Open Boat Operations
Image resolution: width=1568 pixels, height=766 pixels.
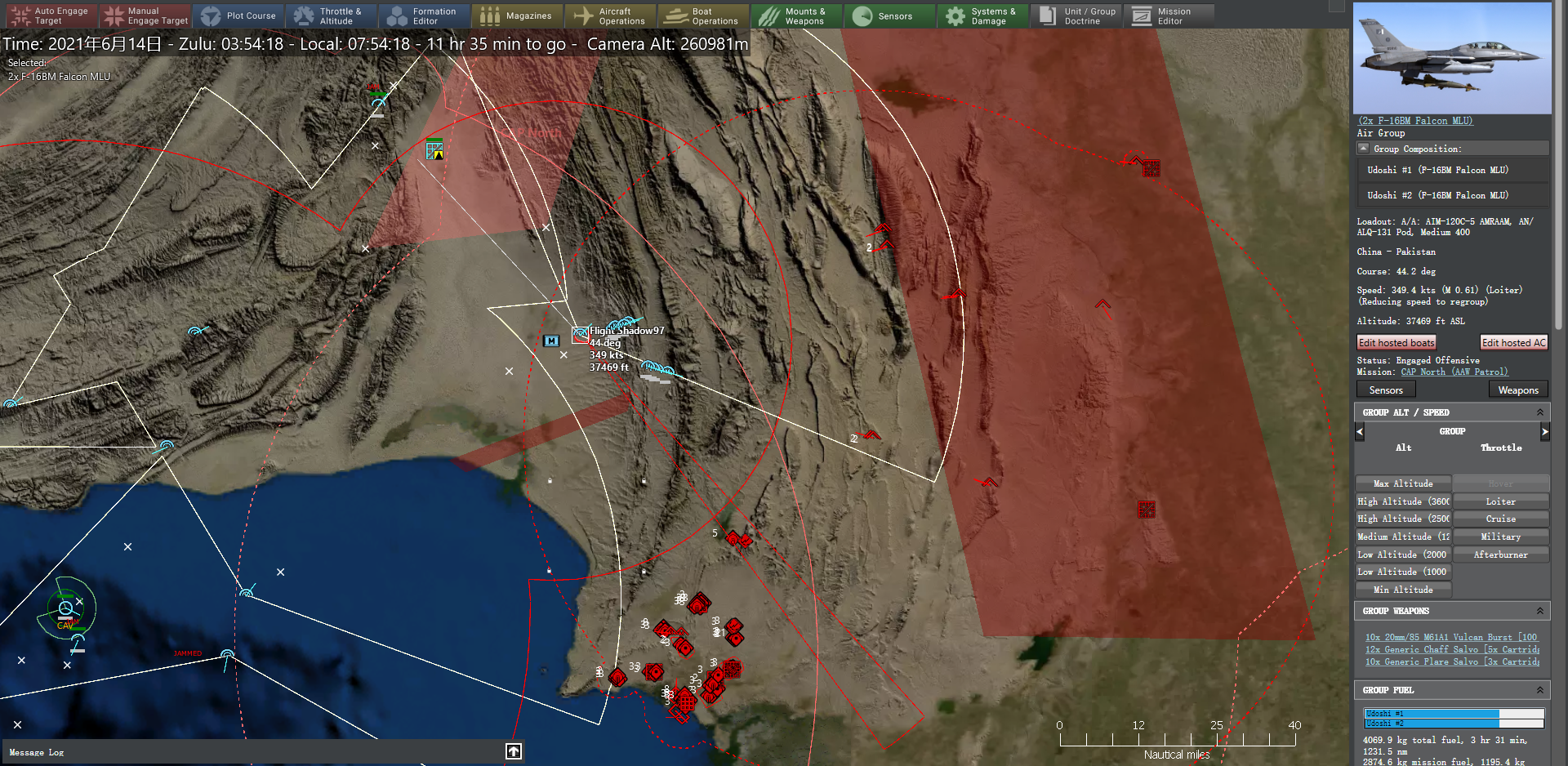pos(703,16)
